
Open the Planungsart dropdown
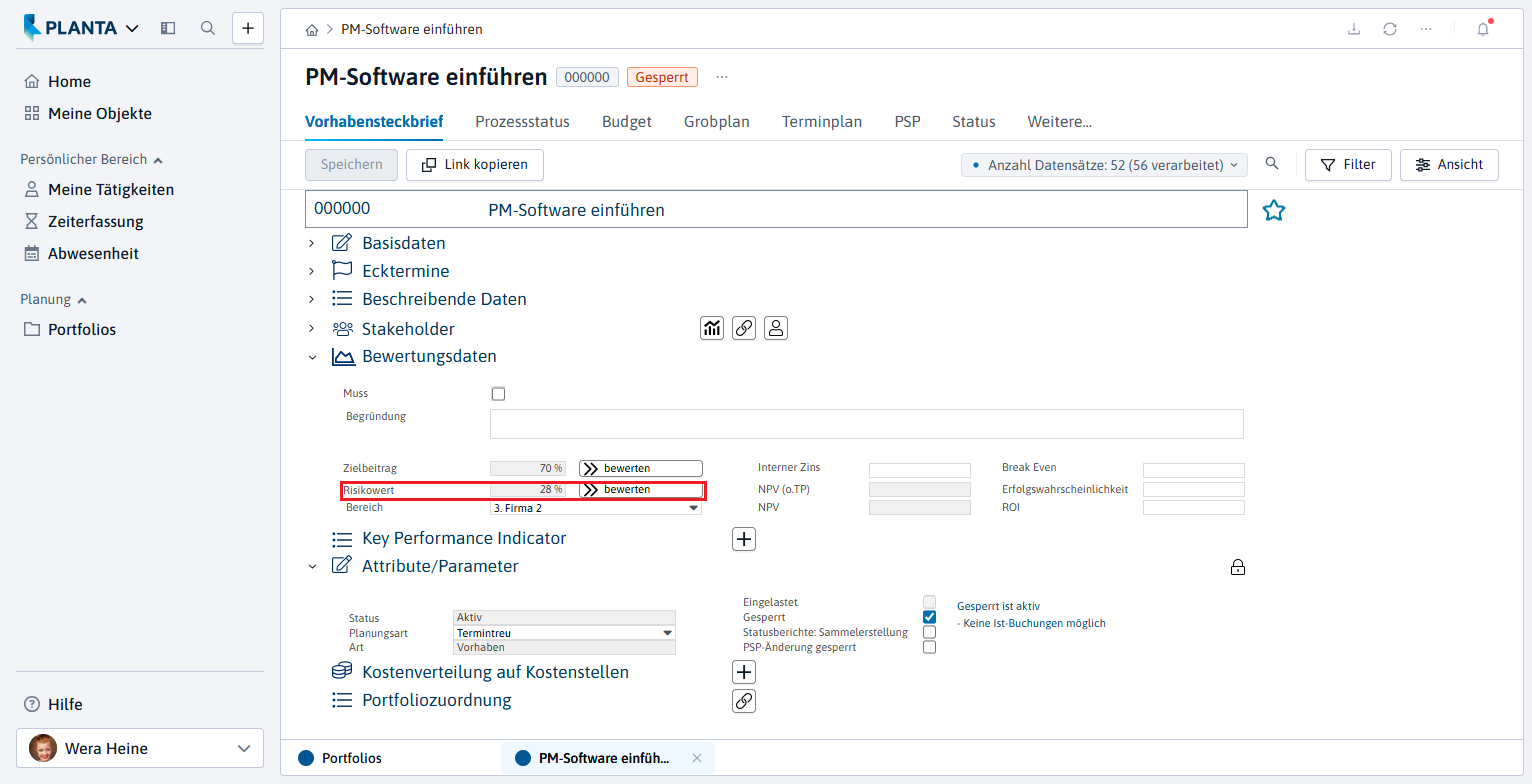[564, 633]
